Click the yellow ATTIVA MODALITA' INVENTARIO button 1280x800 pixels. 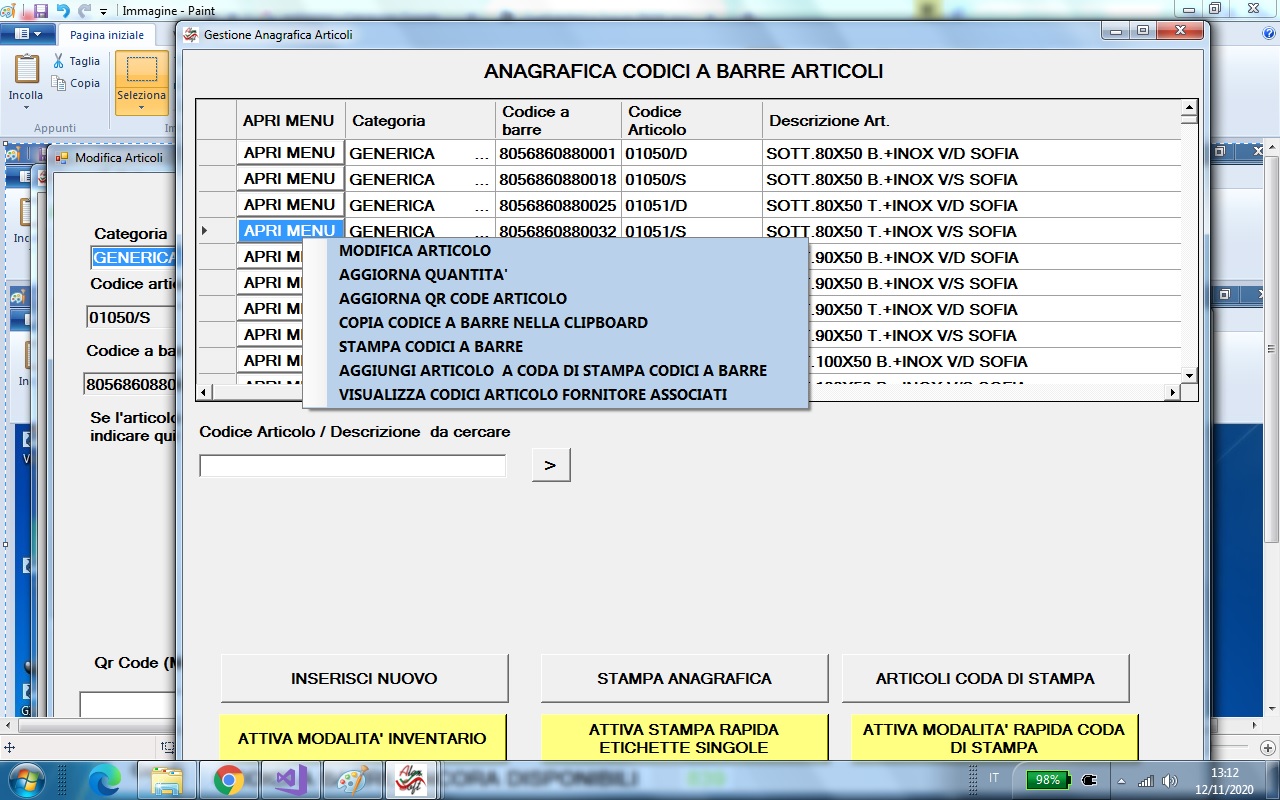click(x=362, y=738)
